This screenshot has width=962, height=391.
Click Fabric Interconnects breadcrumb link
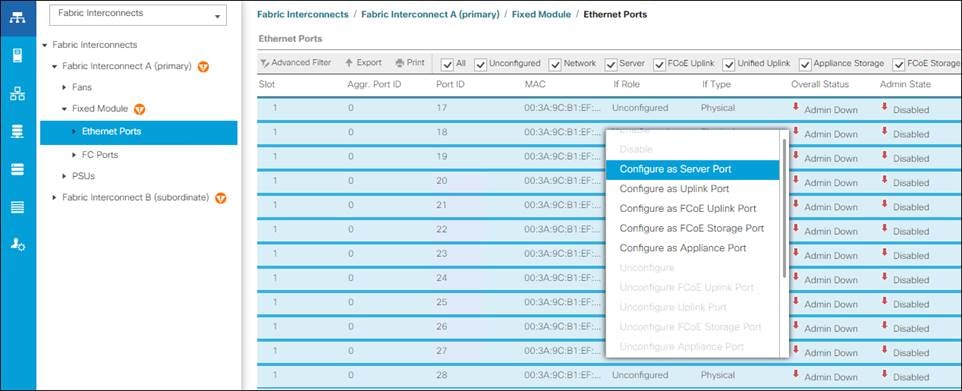303,14
